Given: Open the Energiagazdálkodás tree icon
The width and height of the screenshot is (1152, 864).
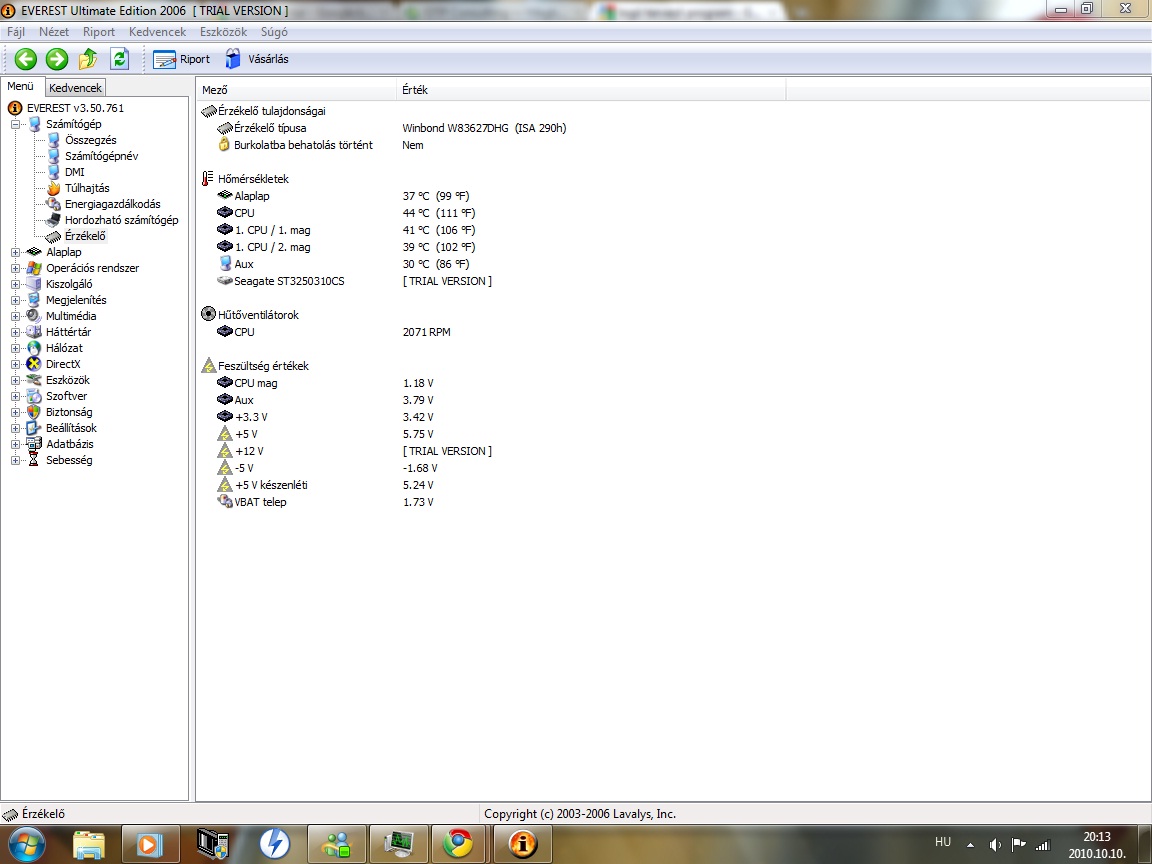Looking at the screenshot, I should tap(53, 204).
